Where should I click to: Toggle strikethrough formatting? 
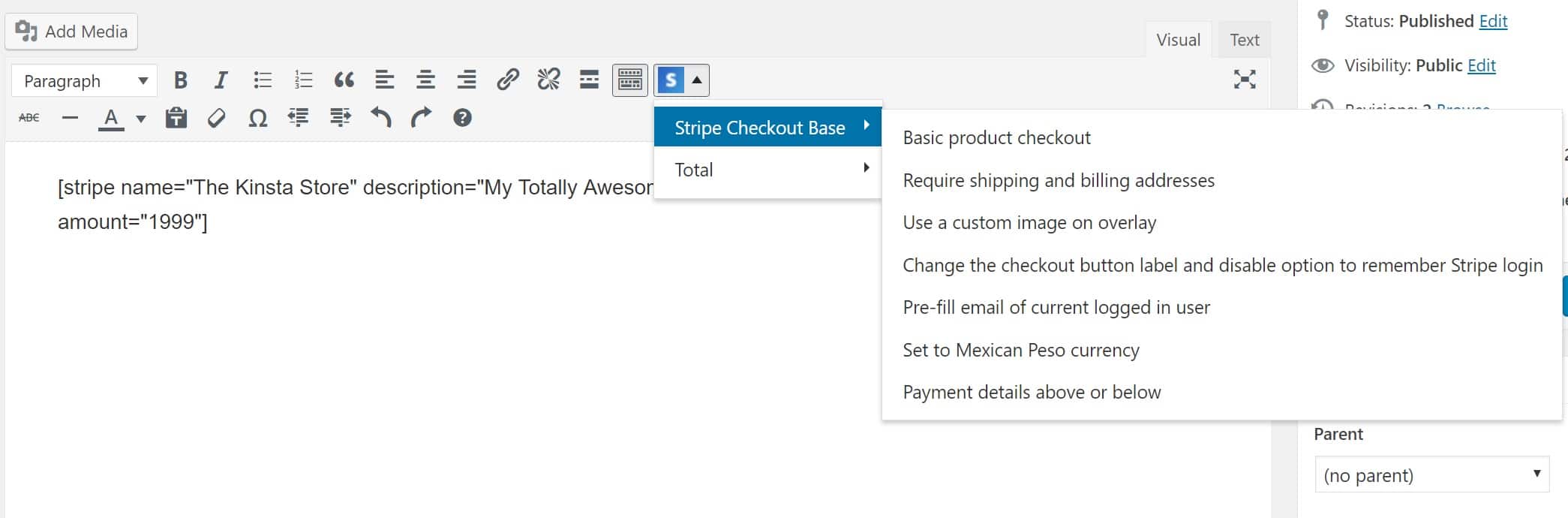[29, 118]
